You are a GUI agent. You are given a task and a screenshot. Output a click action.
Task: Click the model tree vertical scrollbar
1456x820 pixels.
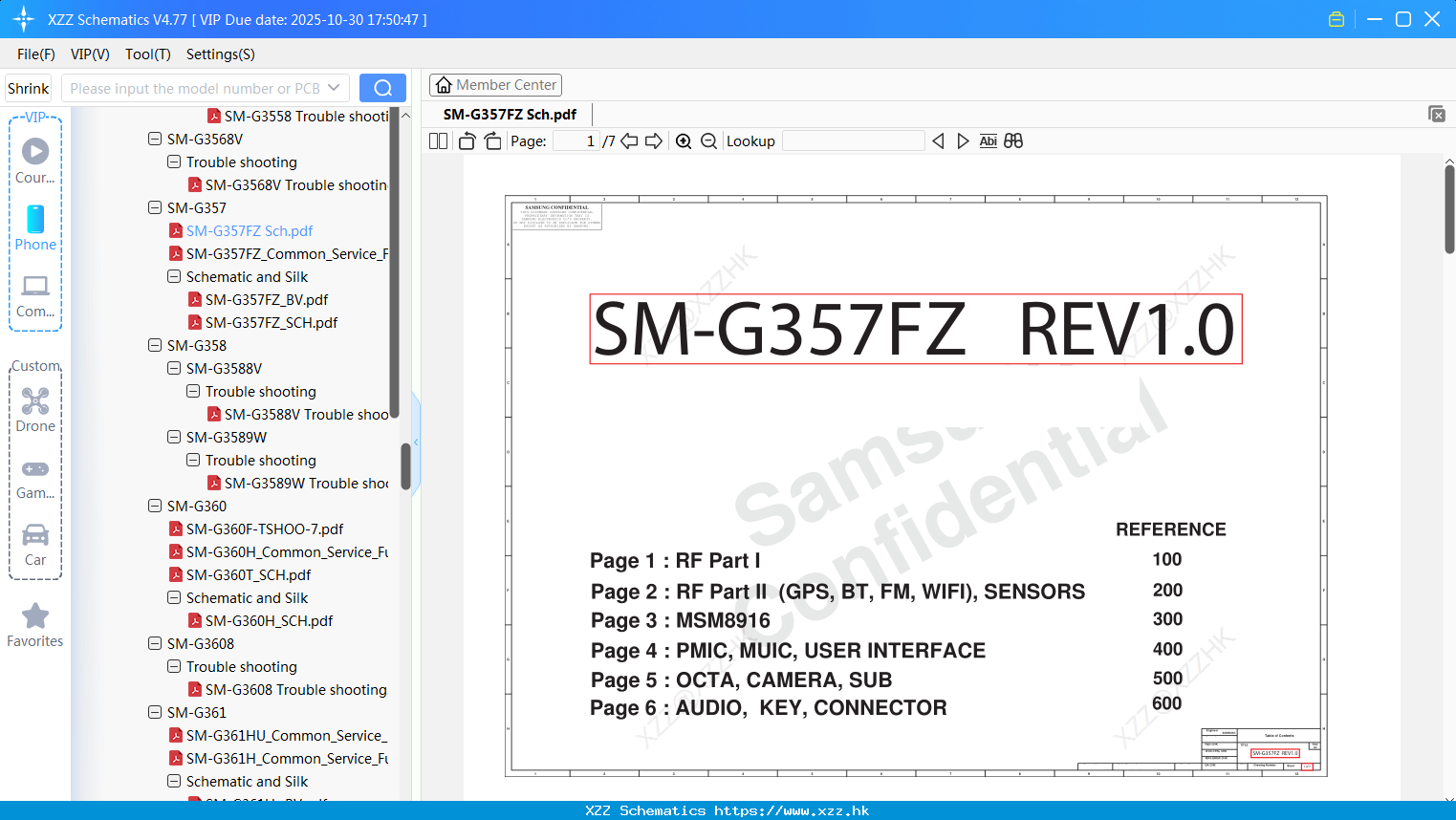405,466
